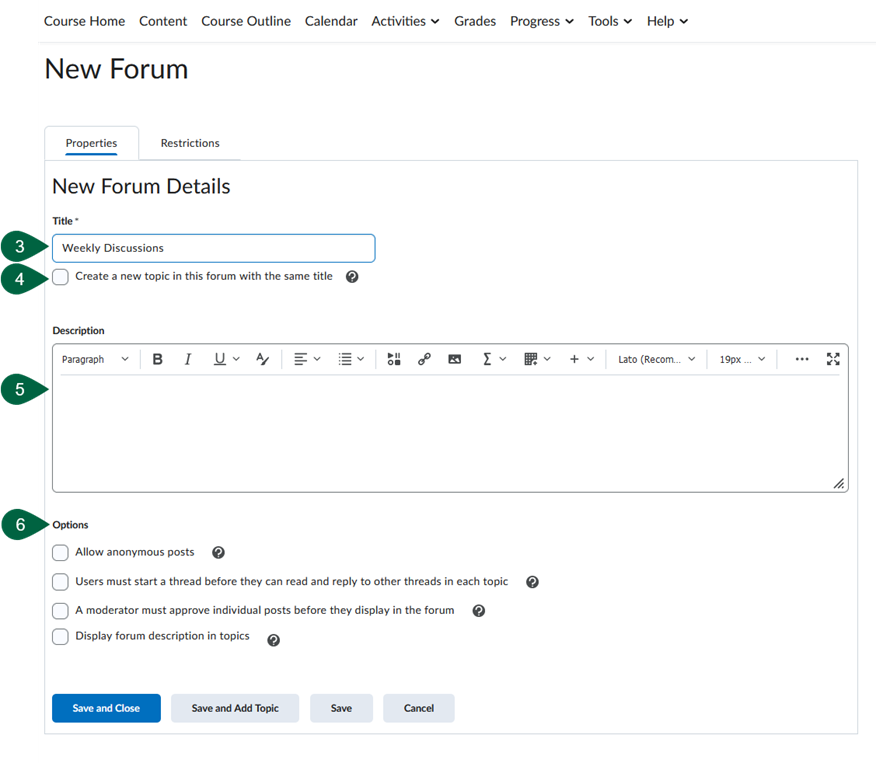Screen dimensions: 876x763
Task: Click the help icon next to anonymous posts
Action: pyautogui.click(x=218, y=552)
